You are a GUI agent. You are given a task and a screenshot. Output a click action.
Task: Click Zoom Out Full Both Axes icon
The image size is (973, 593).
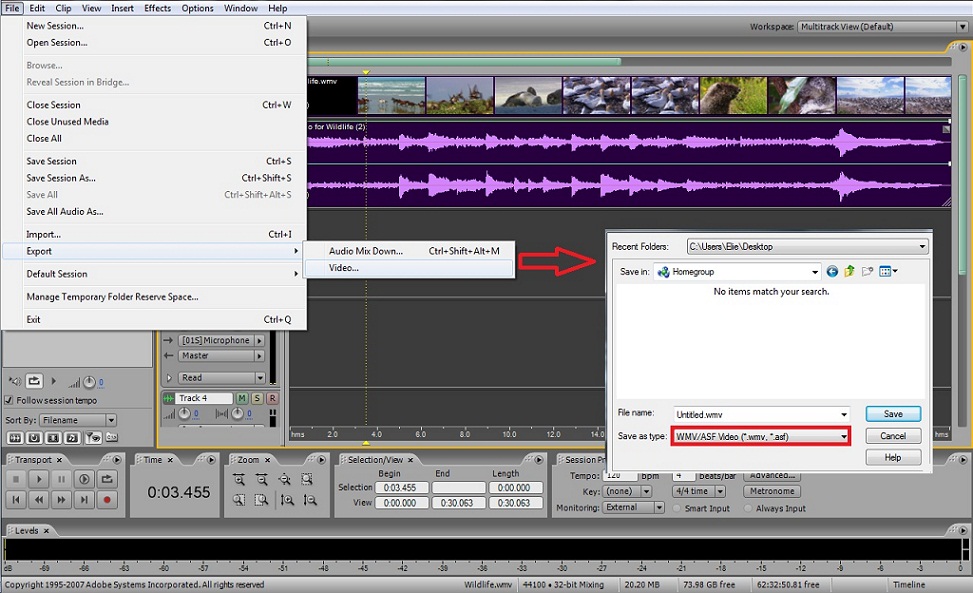click(x=285, y=479)
